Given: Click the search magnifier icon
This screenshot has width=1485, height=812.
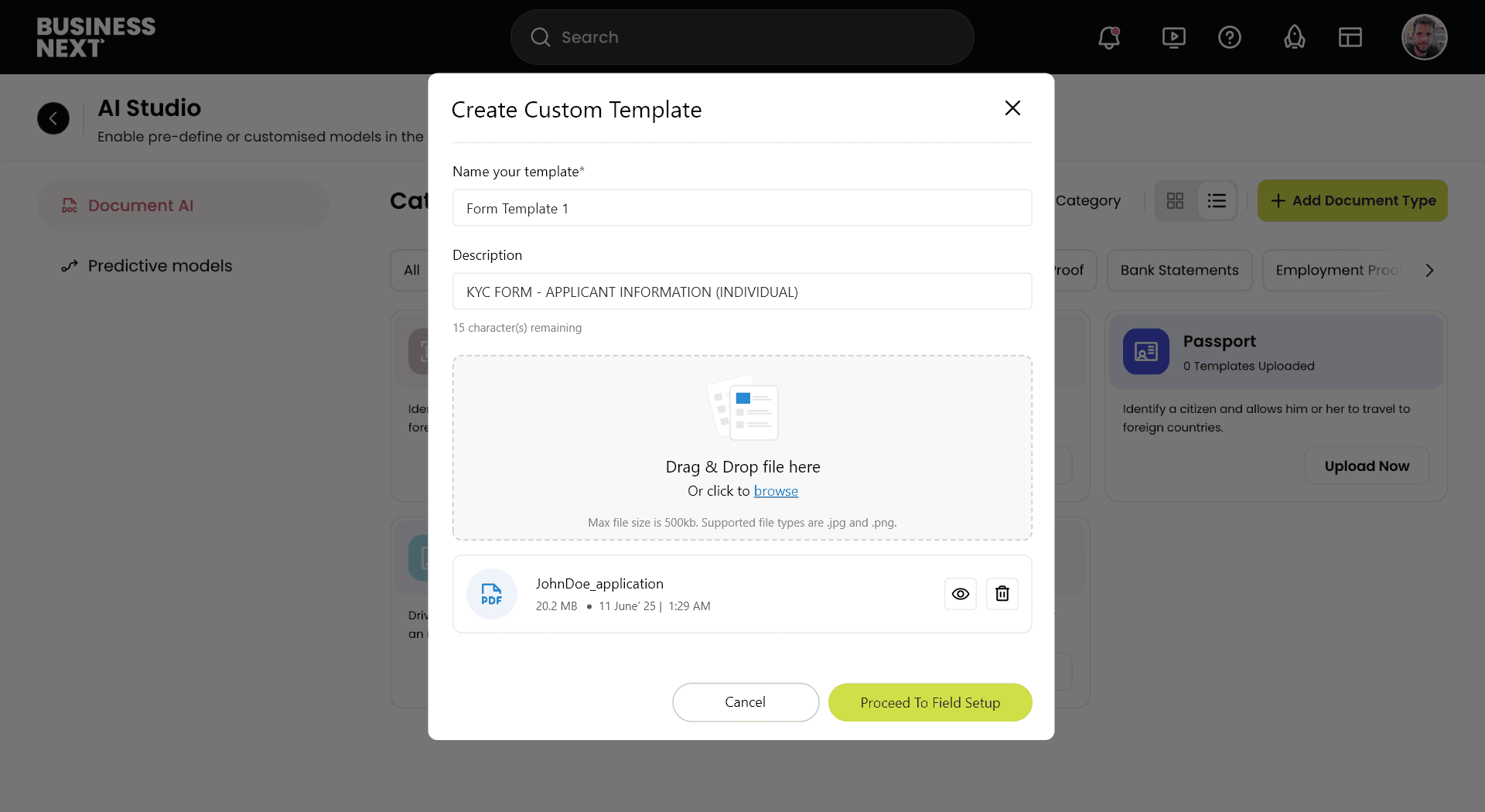Looking at the screenshot, I should pyautogui.click(x=540, y=37).
